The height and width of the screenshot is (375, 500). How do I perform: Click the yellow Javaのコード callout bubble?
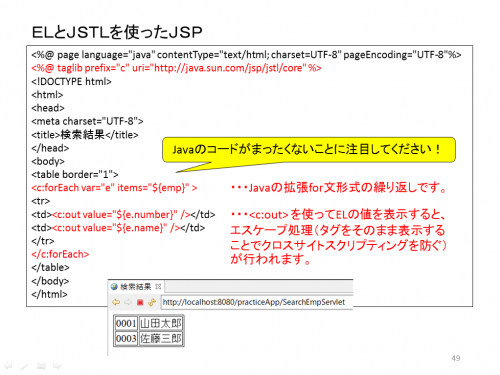click(309, 150)
